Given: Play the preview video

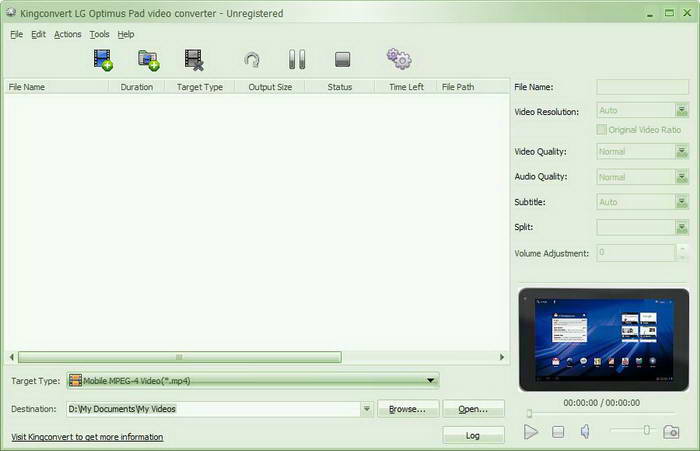Looking at the screenshot, I should coord(531,431).
